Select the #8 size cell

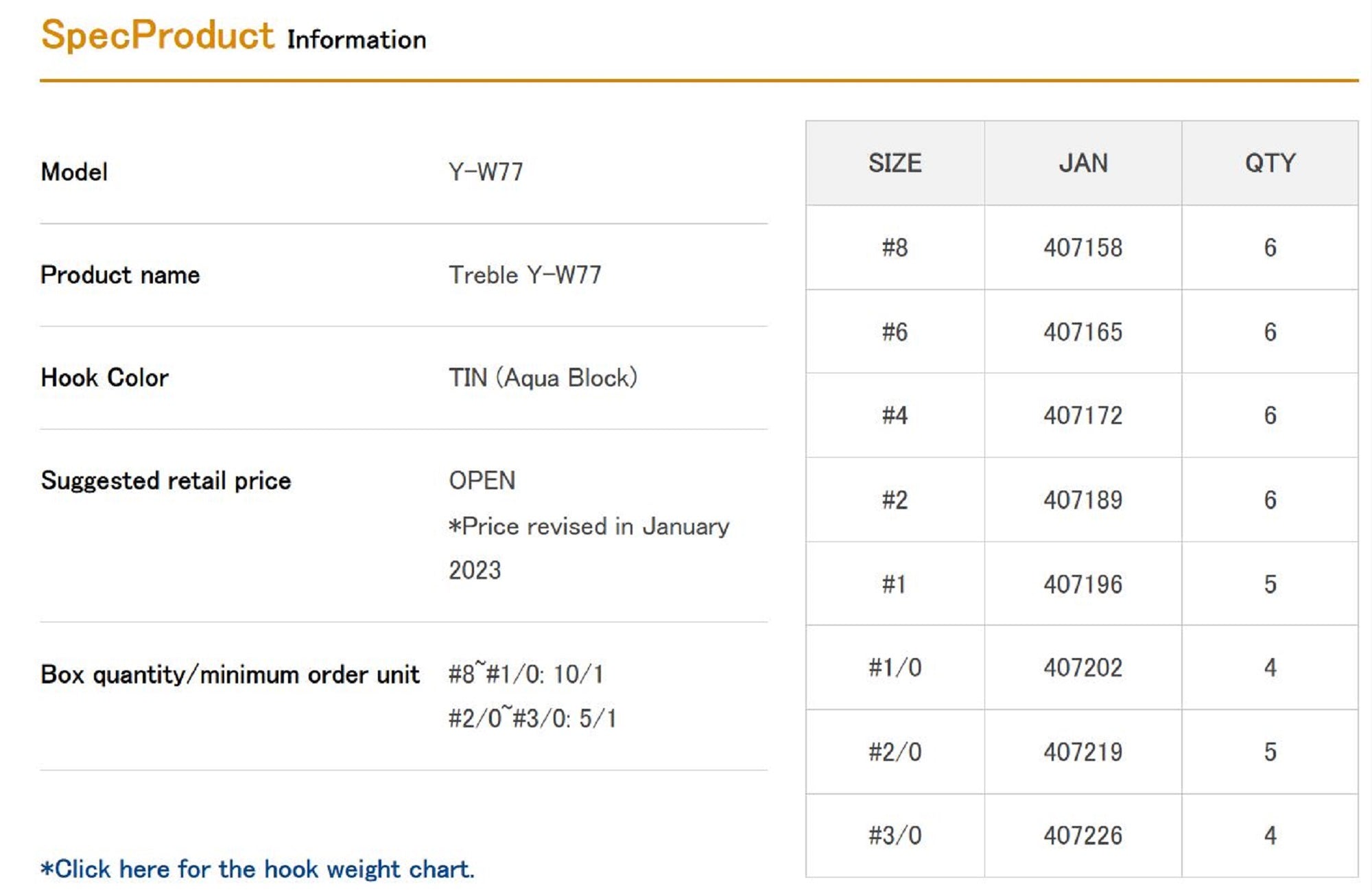[895, 248]
